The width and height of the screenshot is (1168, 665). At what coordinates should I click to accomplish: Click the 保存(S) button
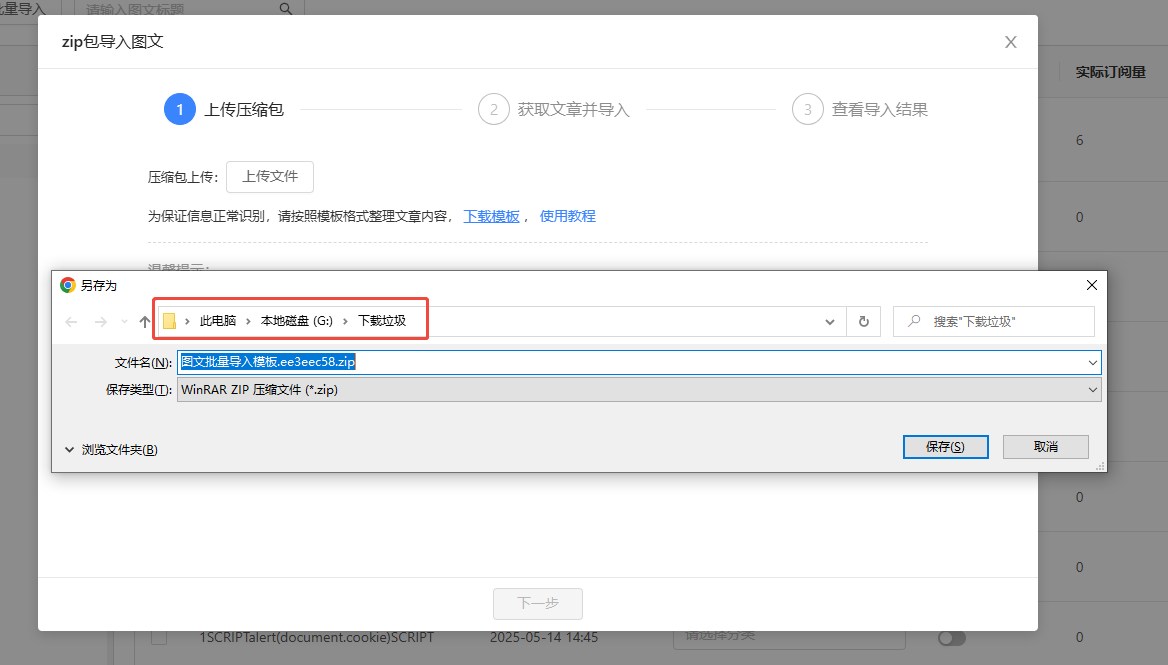coord(945,447)
